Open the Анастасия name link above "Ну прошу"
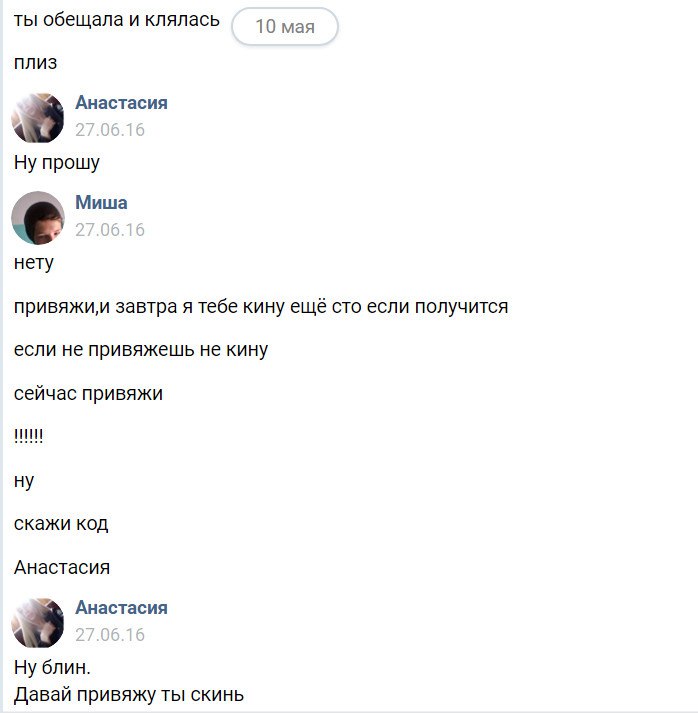698x713 pixels. [121, 103]
